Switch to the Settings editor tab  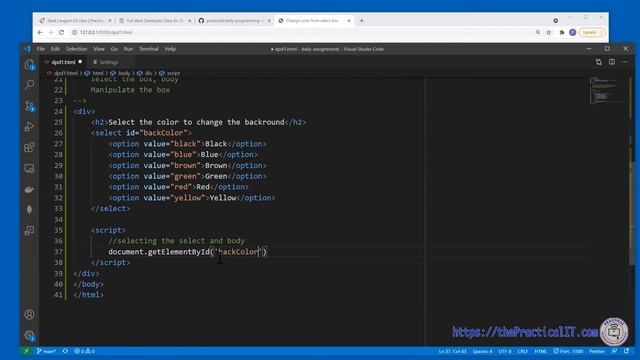(x=108, y=62)
